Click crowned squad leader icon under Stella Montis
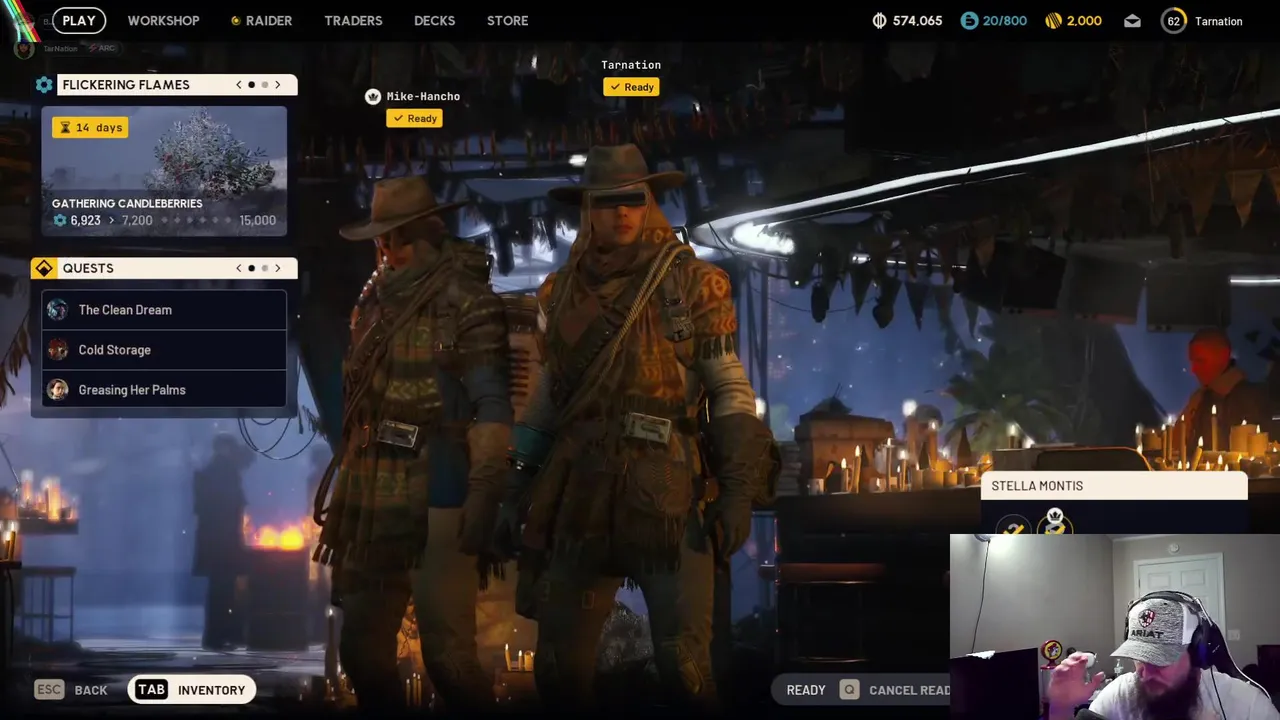The height and width of the screenshot is (720, 1280). [x=1056, y=523]
